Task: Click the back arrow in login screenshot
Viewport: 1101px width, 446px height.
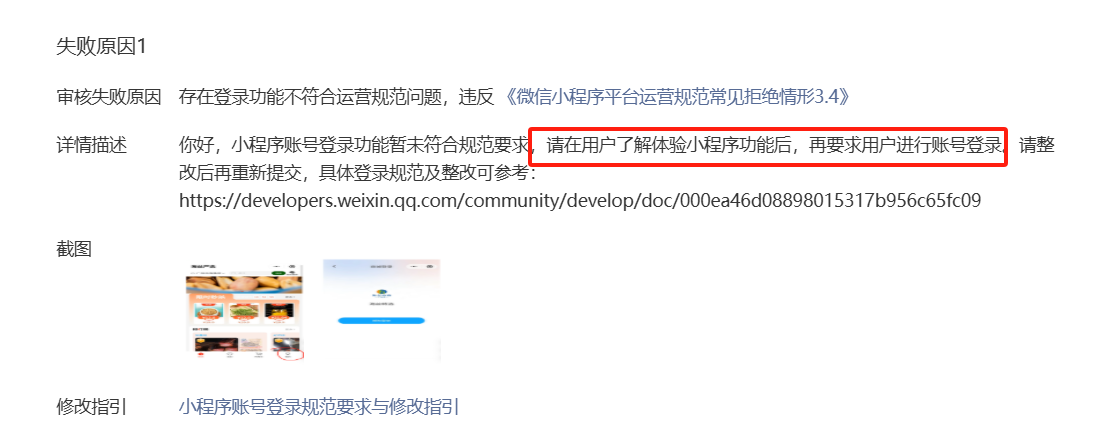Action: point(334,266)
